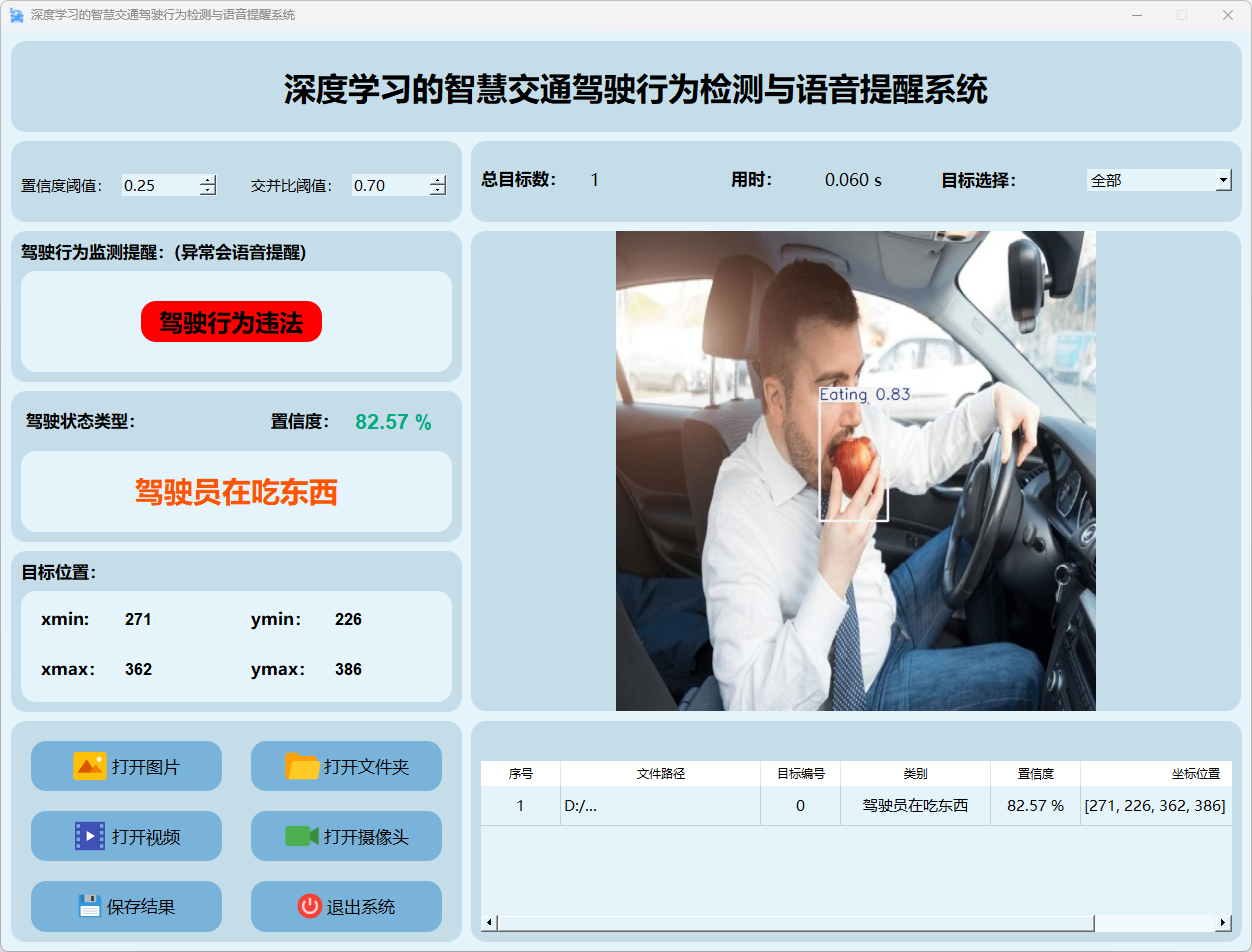The height and width of the screenshot is (952, 1252).
Task: Open the 目标选择 dropdown arrow
Action: coord(1223,180)
